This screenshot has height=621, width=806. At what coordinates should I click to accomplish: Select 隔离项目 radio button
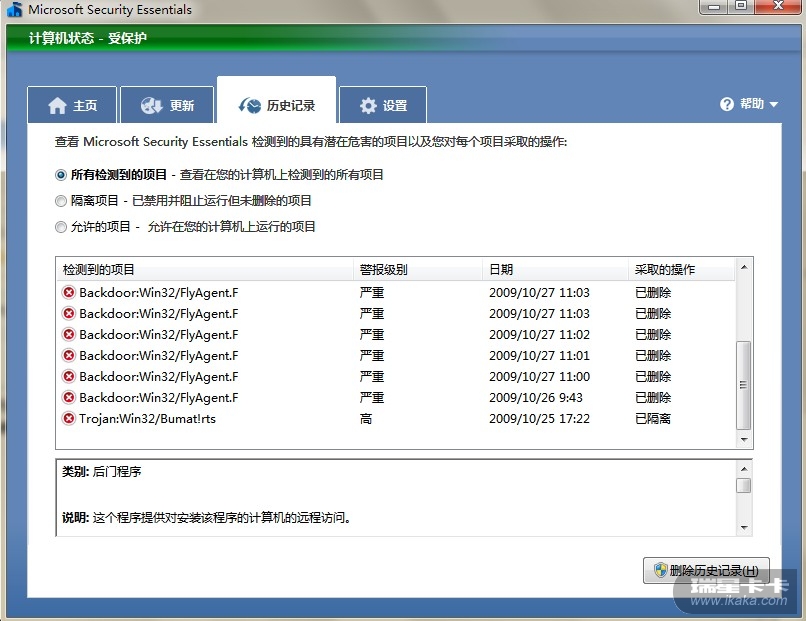pos(61,201)
